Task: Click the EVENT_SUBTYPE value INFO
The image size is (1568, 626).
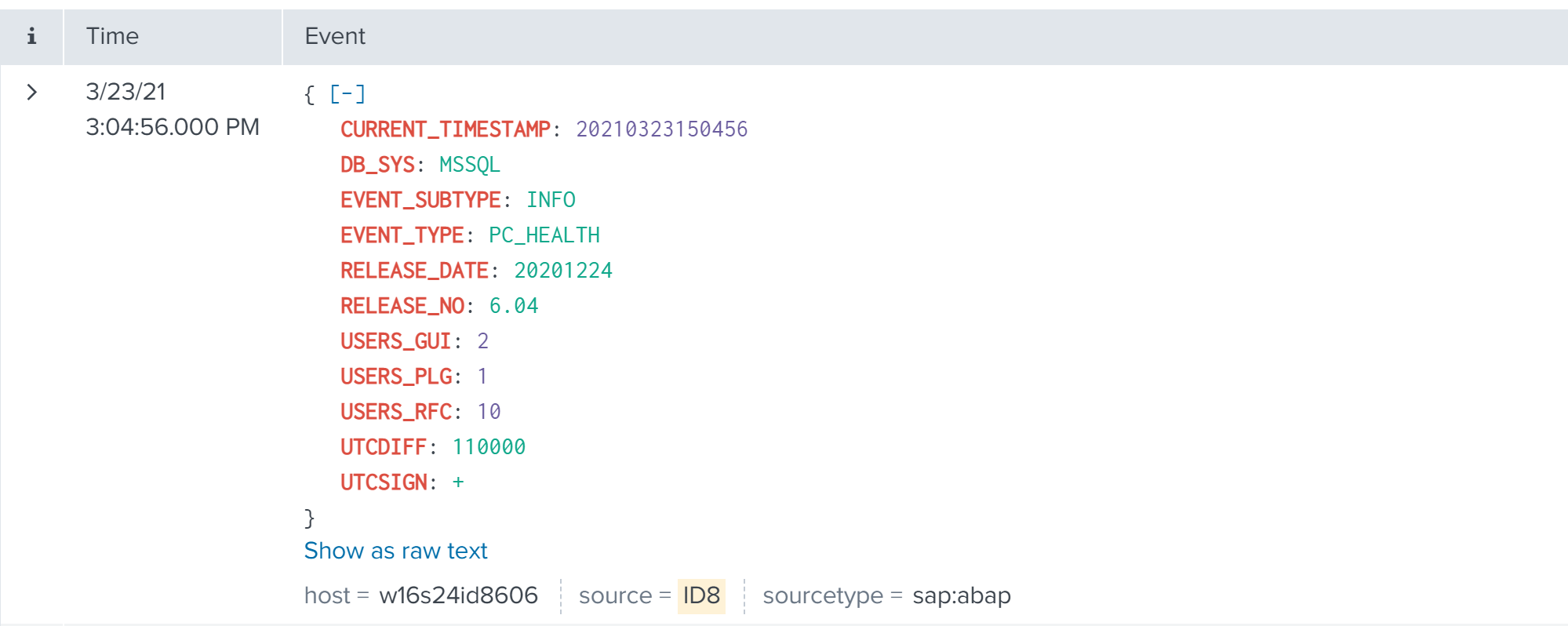Action: [551, 200]
